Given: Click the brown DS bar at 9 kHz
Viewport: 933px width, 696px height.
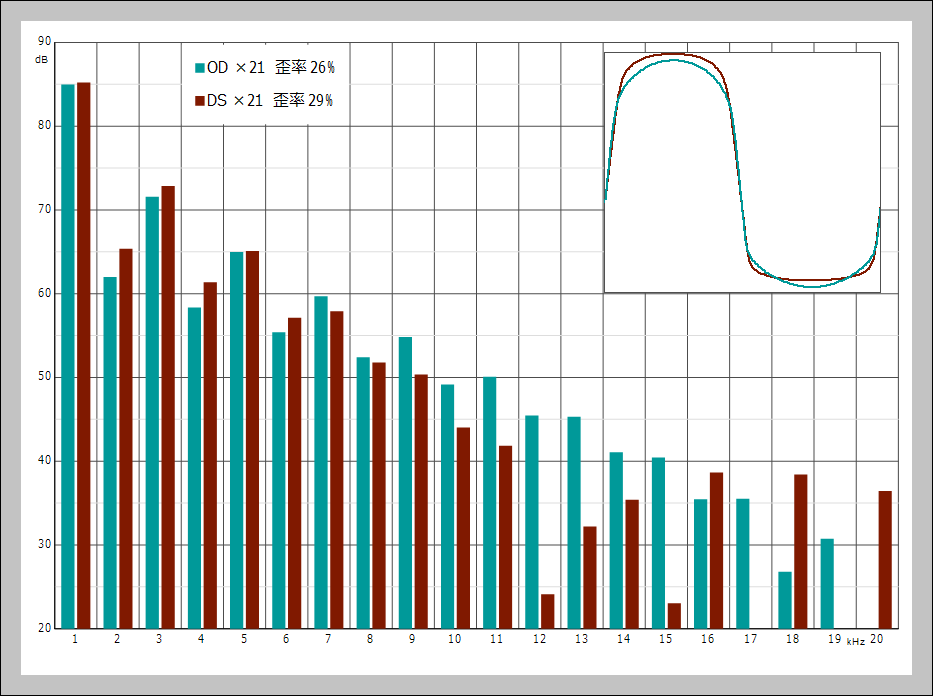Looking at the screenshot, I should [x=421, y=501].
